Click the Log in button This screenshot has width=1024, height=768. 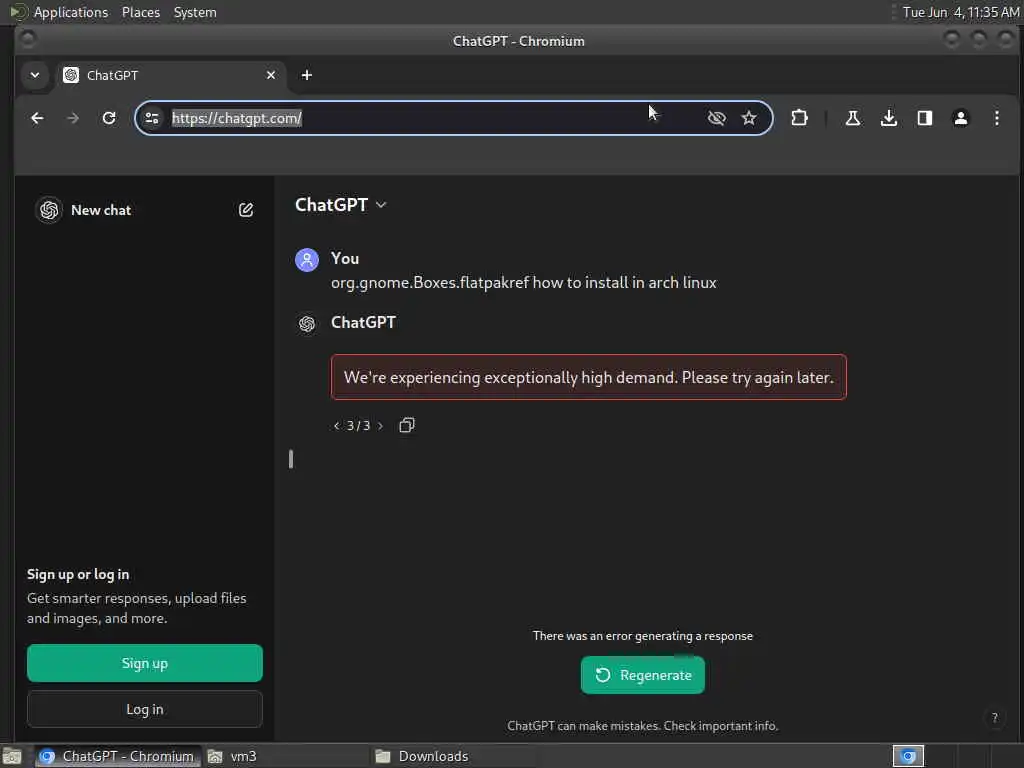(145, 709)
